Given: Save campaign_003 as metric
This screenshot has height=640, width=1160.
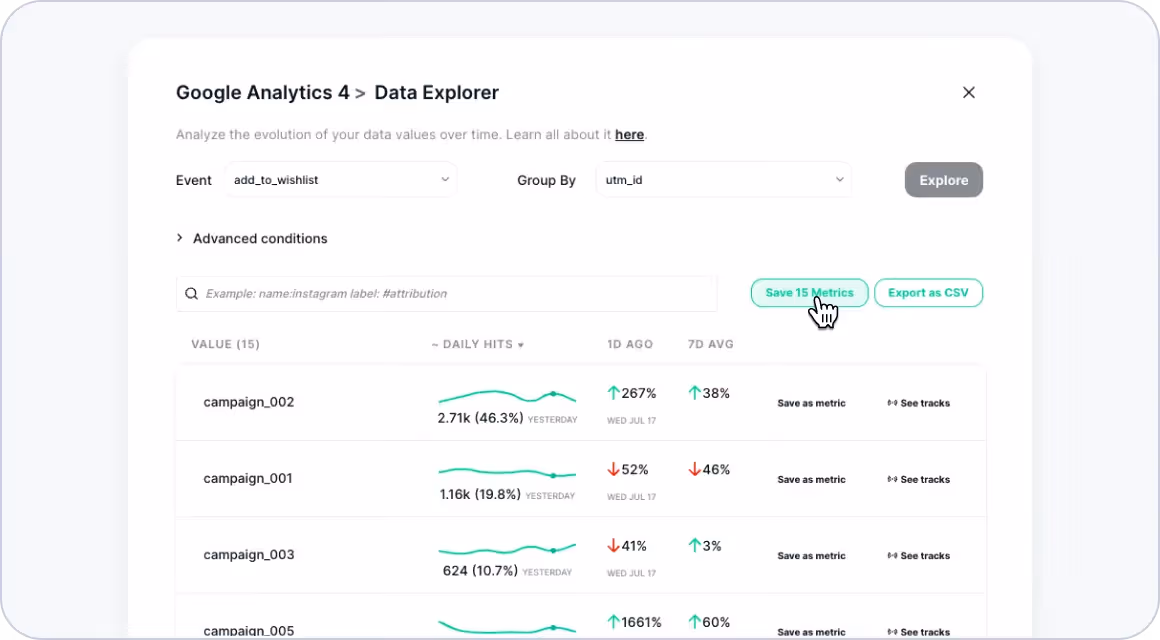Looking at the screenshot, I should (x=811, y=556).
